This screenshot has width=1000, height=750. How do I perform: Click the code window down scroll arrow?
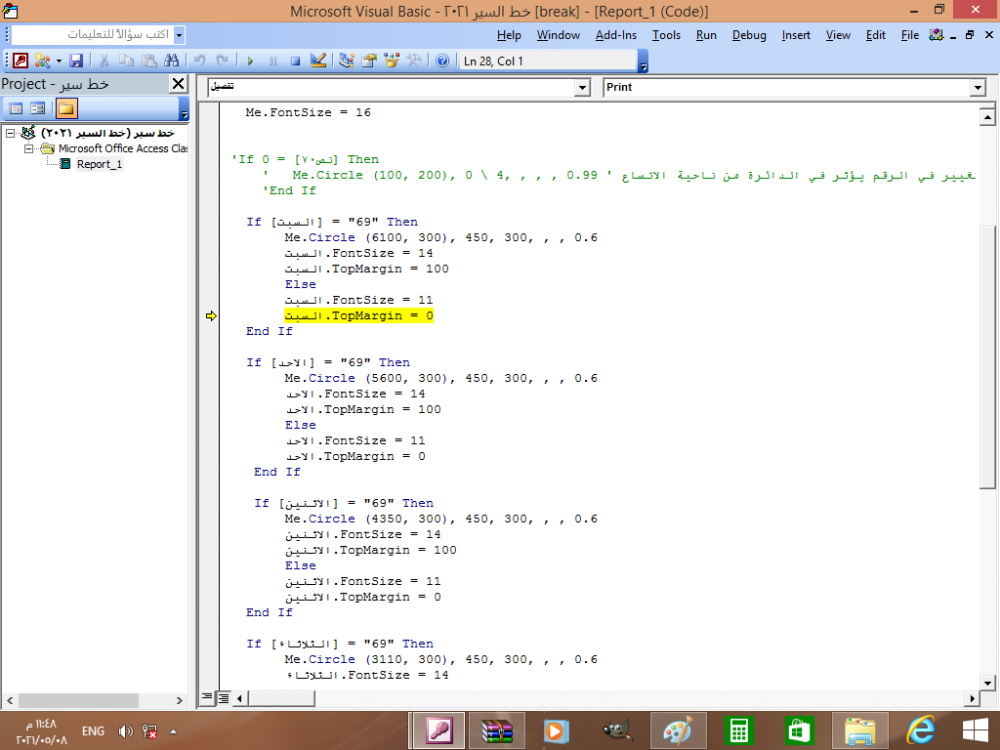pos(987,683)
